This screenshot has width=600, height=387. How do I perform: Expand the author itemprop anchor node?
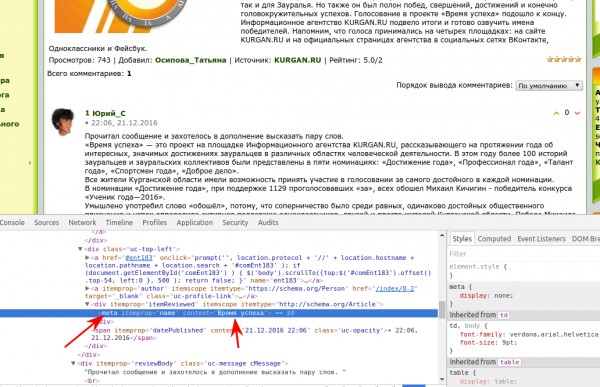[x=87, y=288]
